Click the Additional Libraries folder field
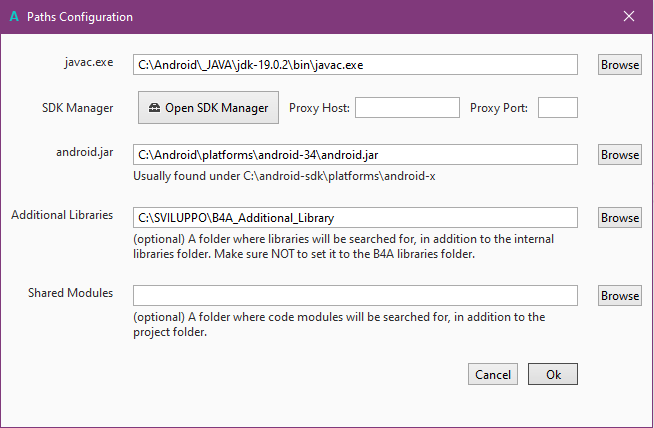Image resolution: width=654 pixels, height=428 pixels. [355, 217]
